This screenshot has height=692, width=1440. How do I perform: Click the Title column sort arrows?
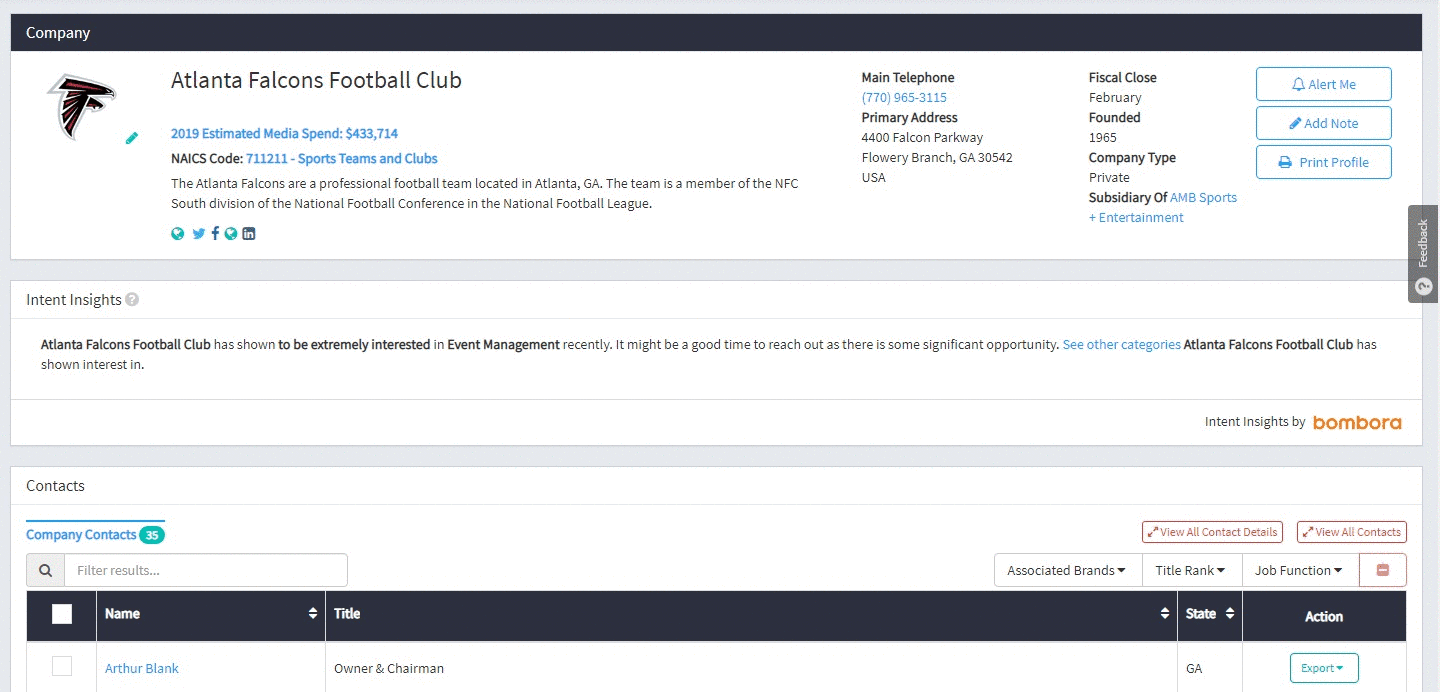[x=1164, y=614]
